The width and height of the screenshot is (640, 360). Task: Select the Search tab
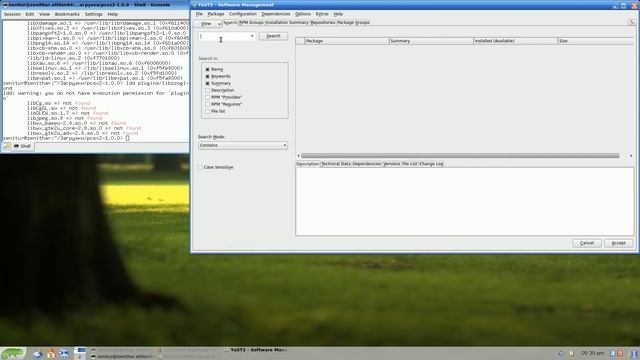pos(230,22)
